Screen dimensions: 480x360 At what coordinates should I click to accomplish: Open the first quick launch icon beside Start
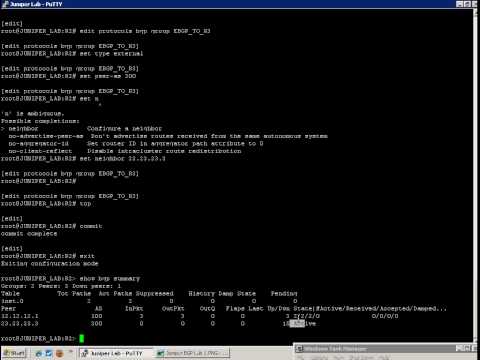[x=39, y=353]
